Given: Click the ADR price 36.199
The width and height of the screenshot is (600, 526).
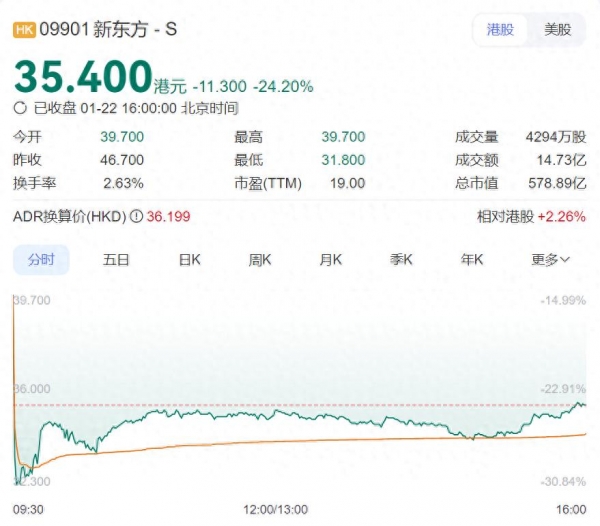Looking at the screenshot, I should tap(168, 217).
